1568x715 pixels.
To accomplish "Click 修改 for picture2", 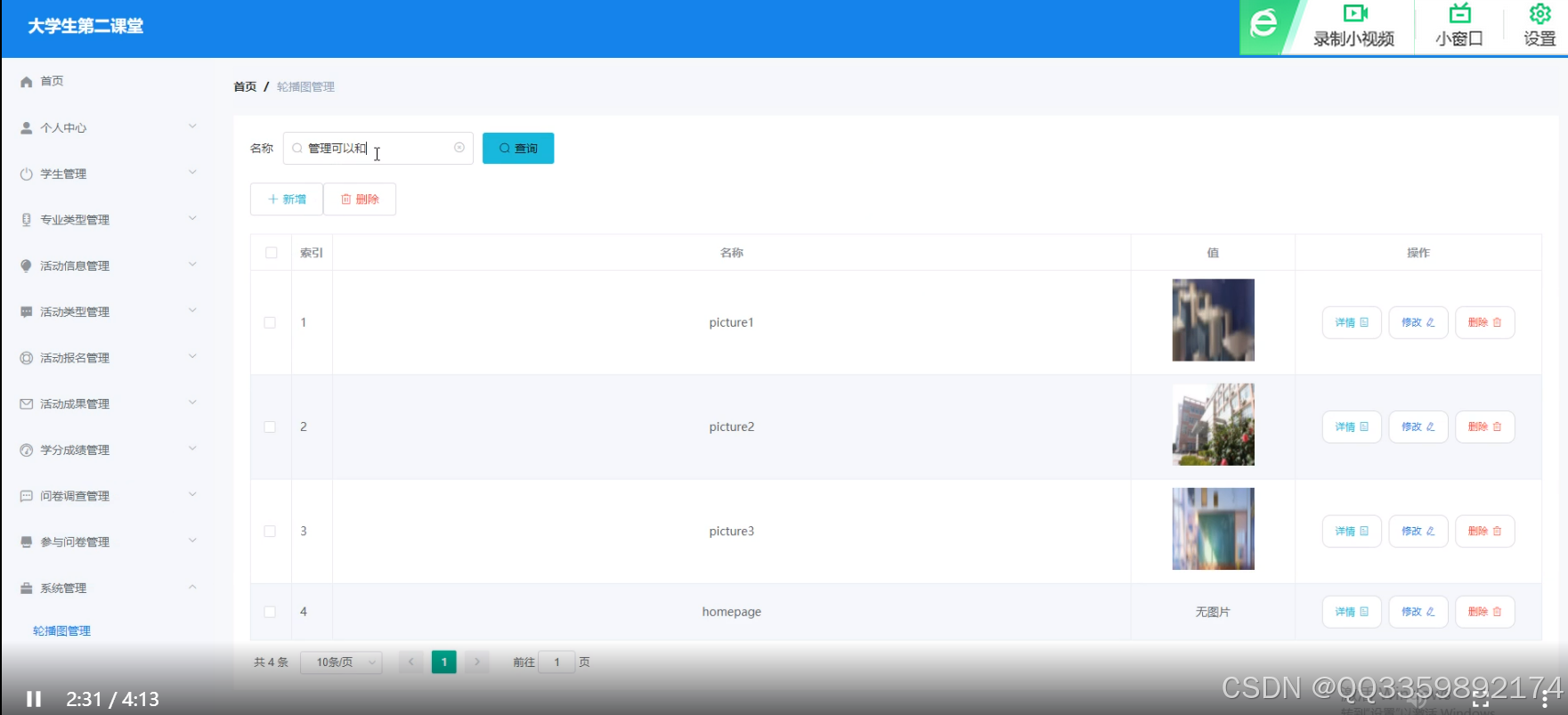I will (x=1418, y=427).
